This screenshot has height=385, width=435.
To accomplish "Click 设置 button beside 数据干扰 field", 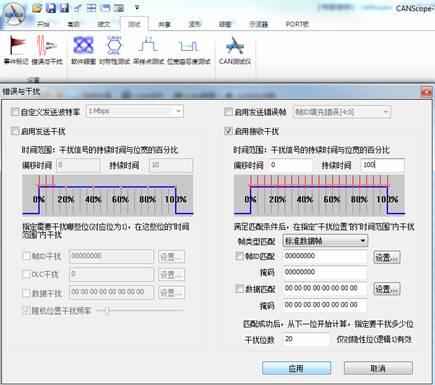I will coord(171,293).
